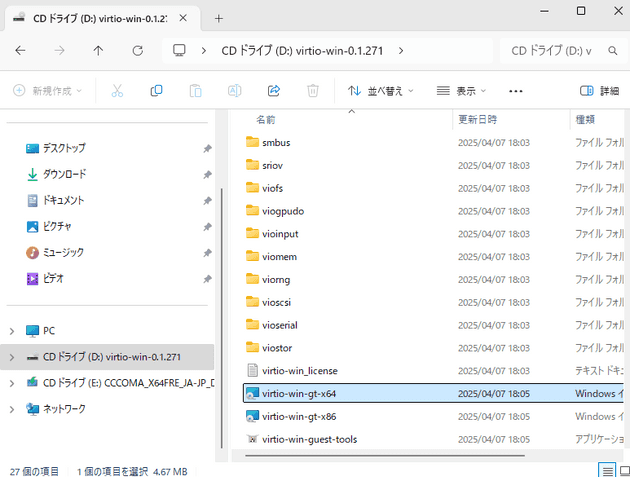630x477 pixels.
Task: Click chevron after virtio-win-0.1.271 in address bar
Action: 401,51
